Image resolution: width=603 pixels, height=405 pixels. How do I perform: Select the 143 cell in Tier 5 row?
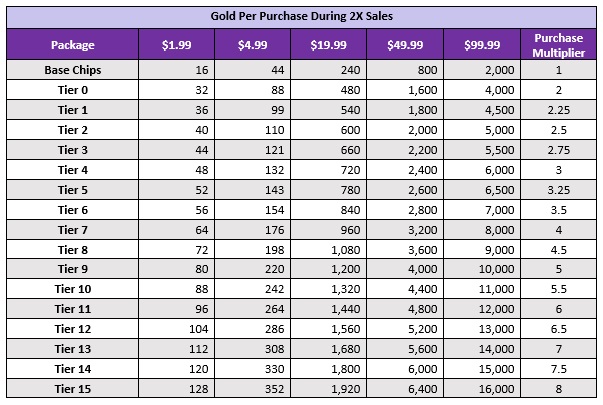(x=252, y=190)
